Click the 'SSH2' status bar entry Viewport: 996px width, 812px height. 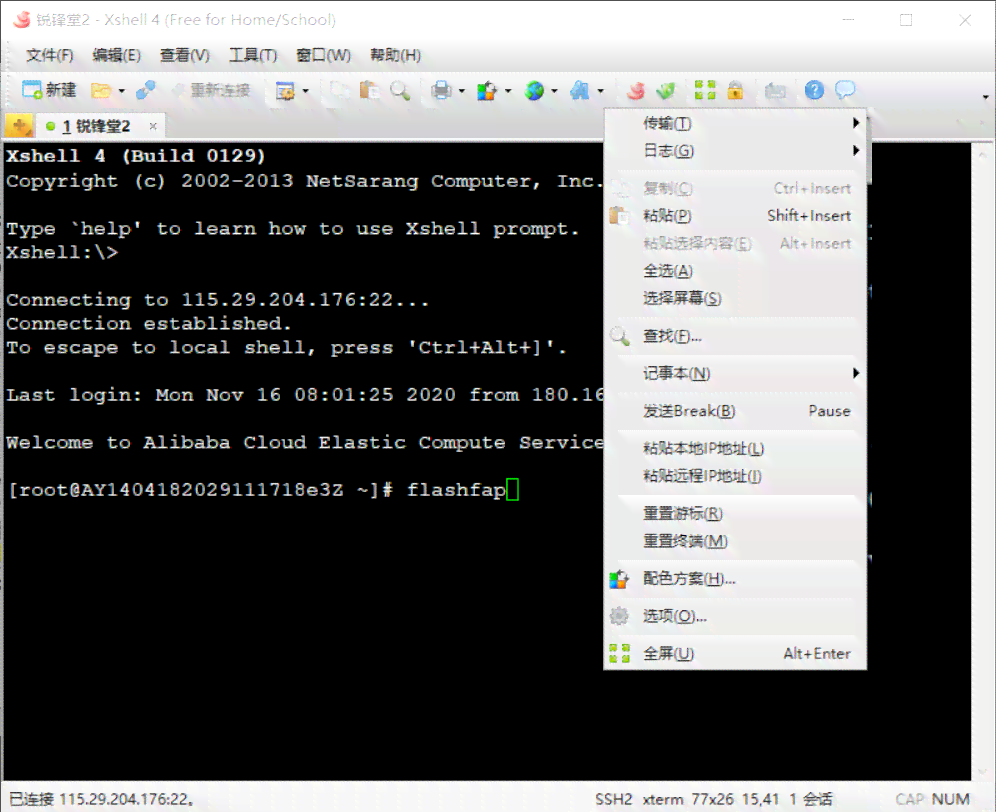(614, 799)
